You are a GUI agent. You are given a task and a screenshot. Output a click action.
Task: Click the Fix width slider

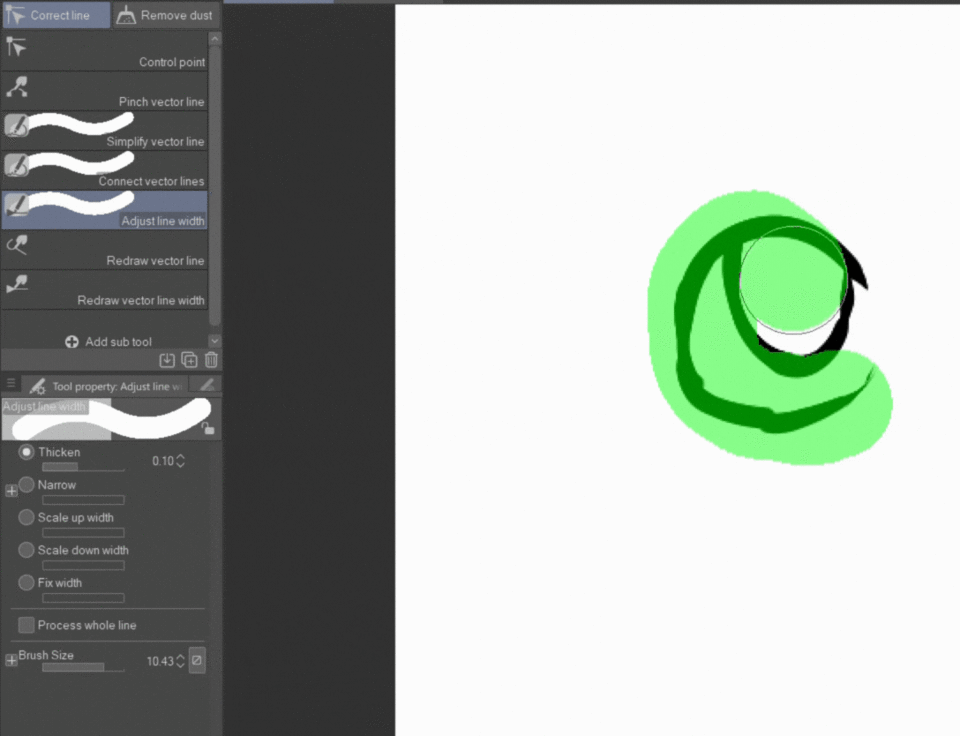(x=83, y=598)
